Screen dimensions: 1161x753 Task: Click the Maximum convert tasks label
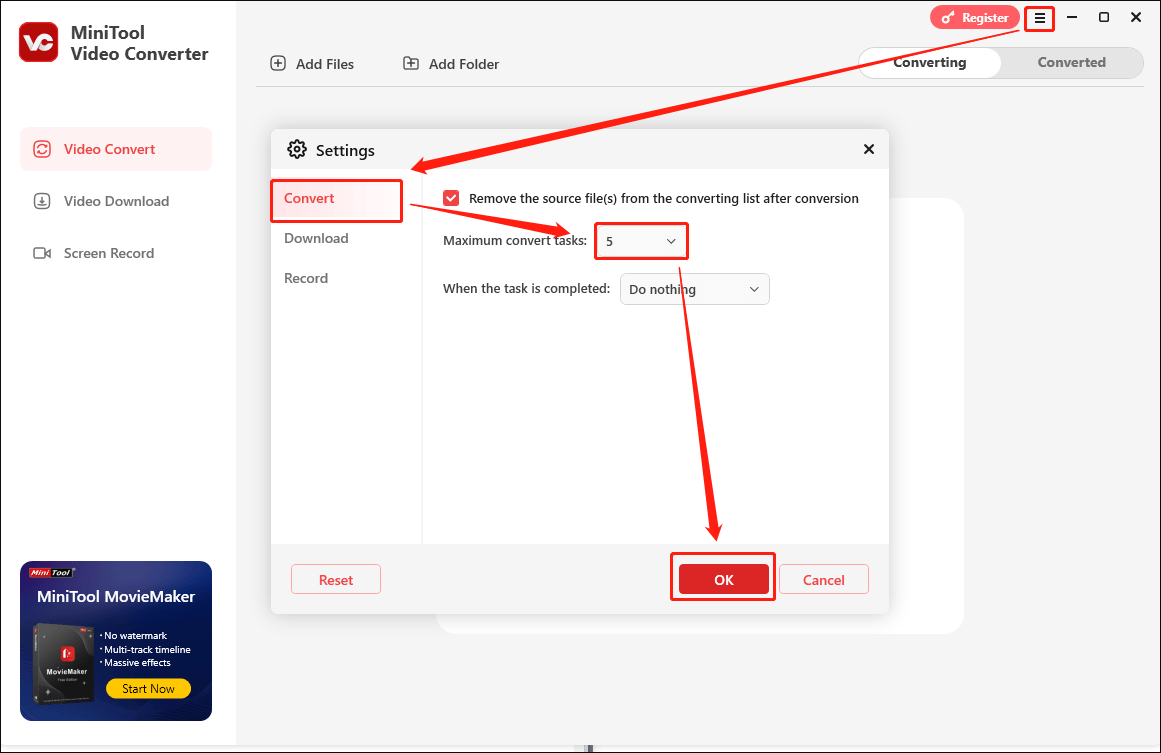click(x=515, y=241)
